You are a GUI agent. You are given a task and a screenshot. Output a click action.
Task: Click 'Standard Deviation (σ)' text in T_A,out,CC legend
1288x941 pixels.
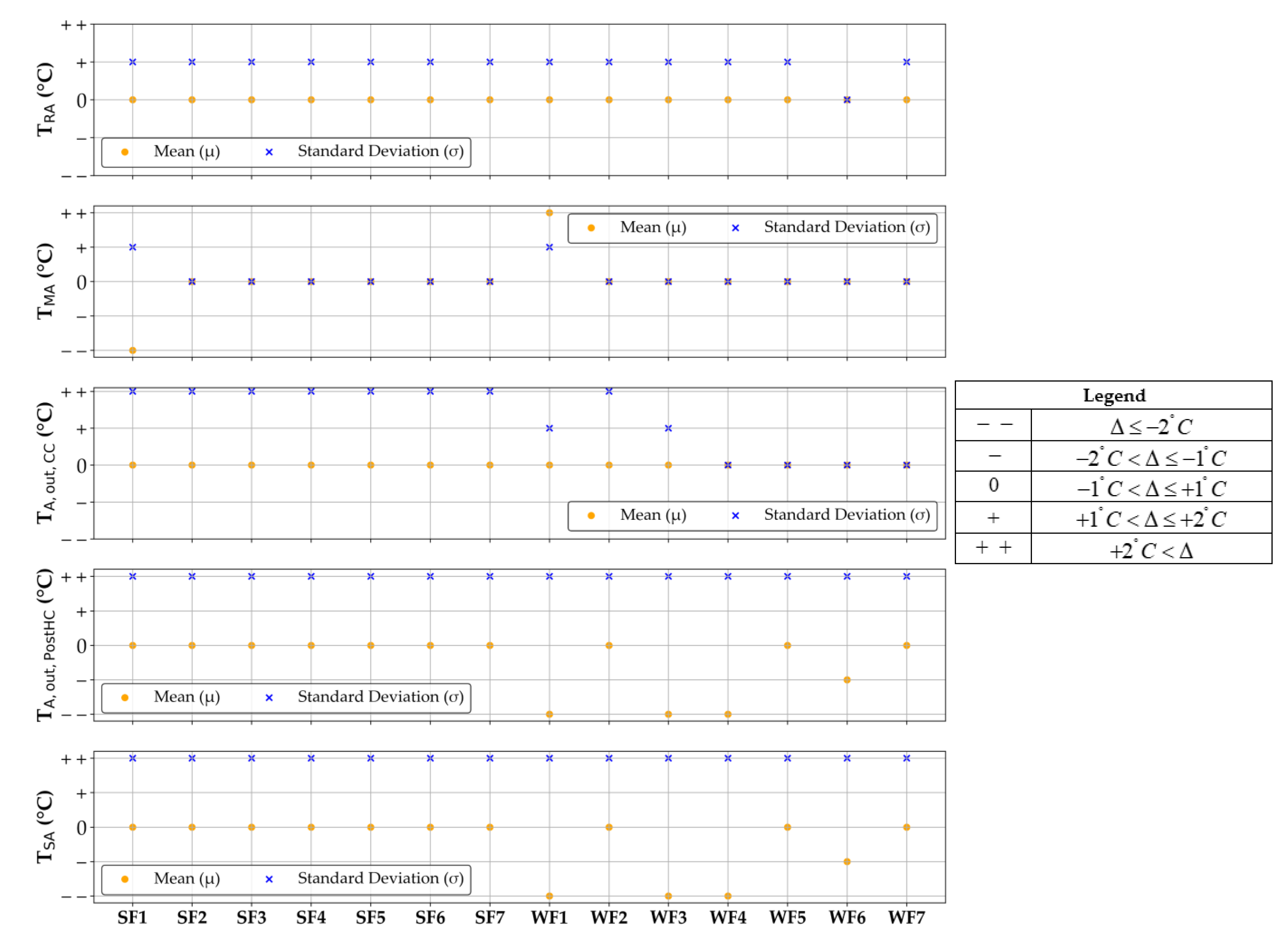[x=847, y=515]
